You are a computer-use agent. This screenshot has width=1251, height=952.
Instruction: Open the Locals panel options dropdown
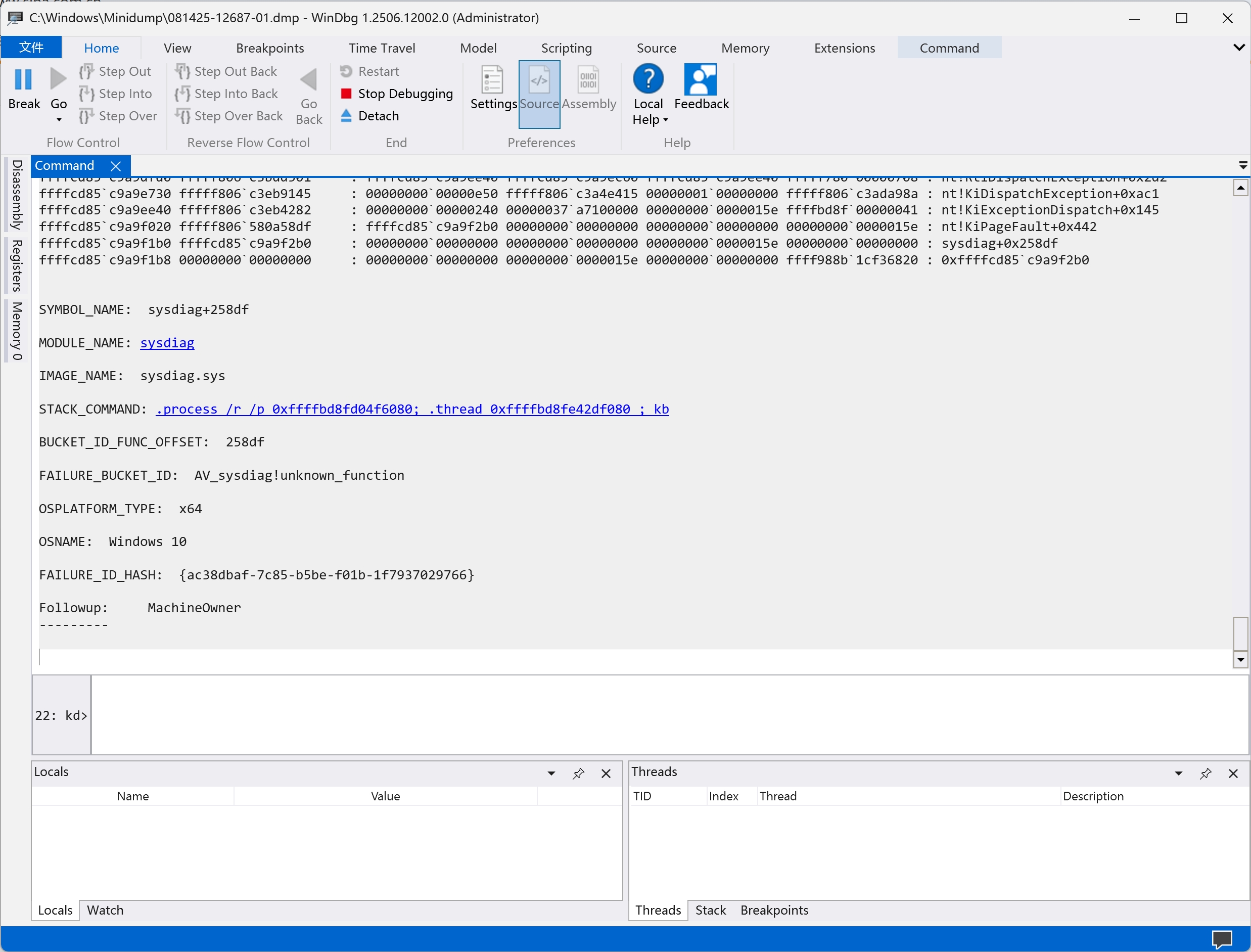(551, 774)
